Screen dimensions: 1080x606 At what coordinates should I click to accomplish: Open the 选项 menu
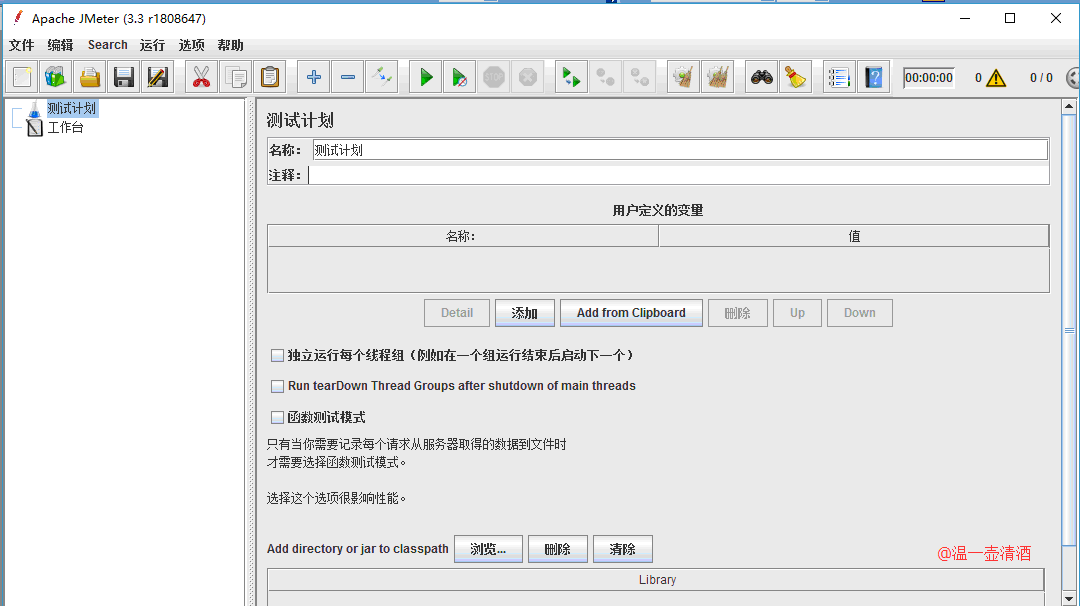tap(191, 45)
